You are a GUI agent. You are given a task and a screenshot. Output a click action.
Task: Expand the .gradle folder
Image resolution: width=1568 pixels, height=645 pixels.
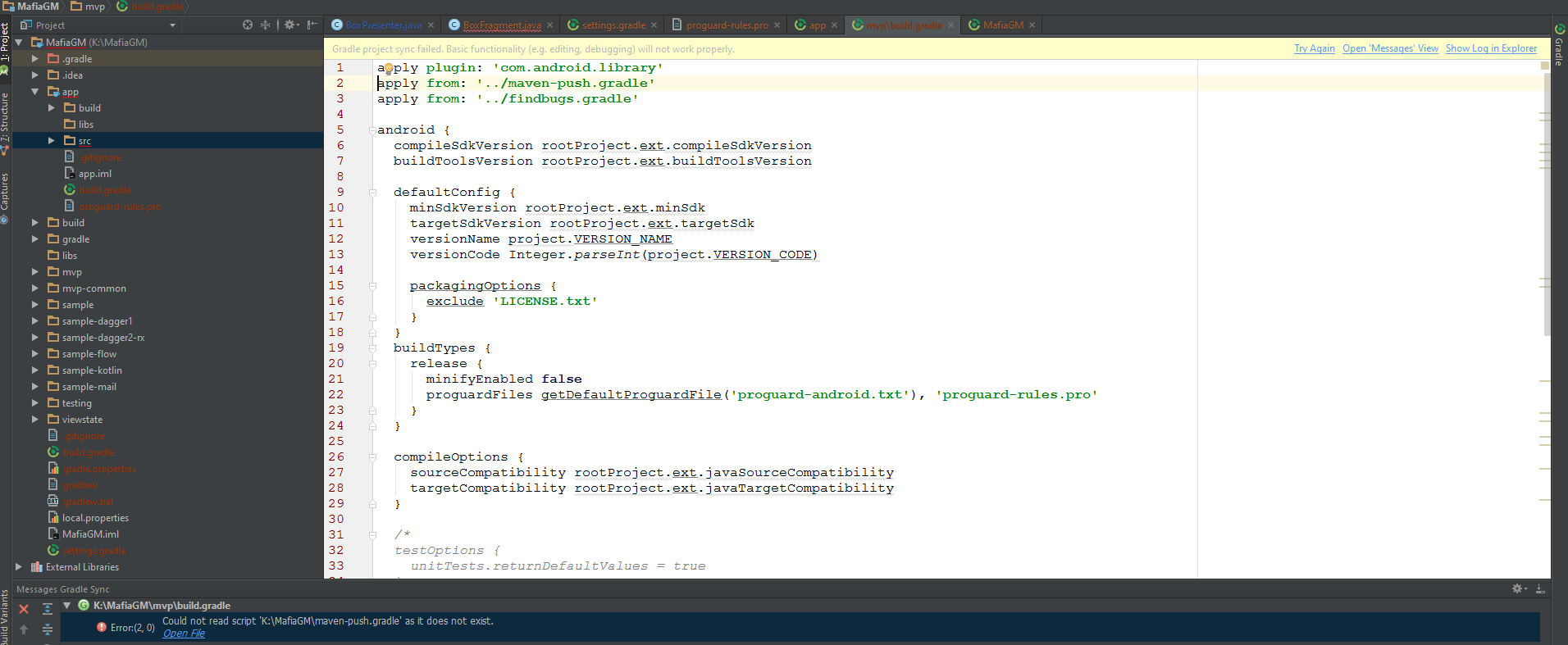click(x=34, y=59)
